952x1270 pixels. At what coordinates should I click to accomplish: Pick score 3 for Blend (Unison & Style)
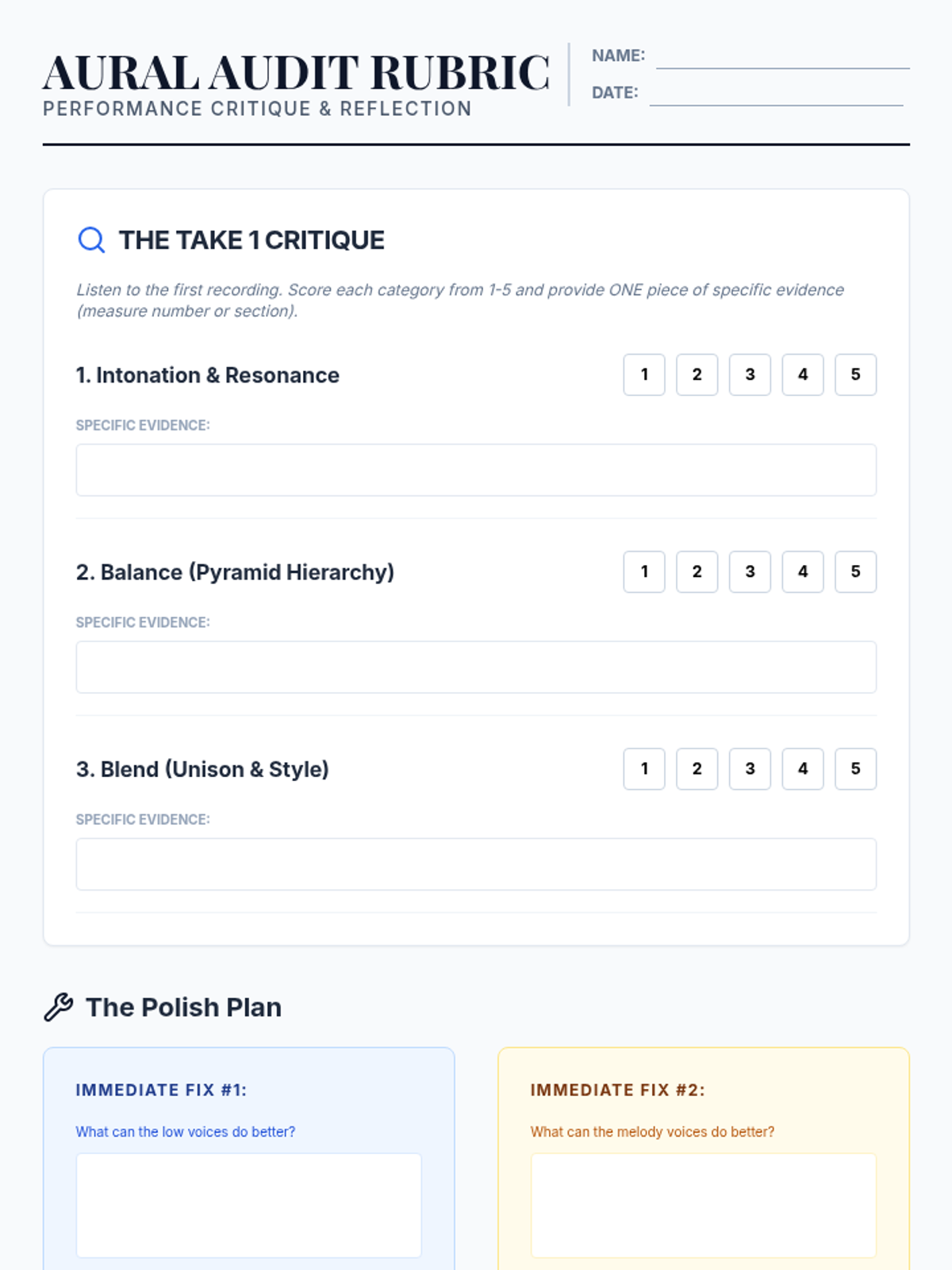tap(750, 768)
